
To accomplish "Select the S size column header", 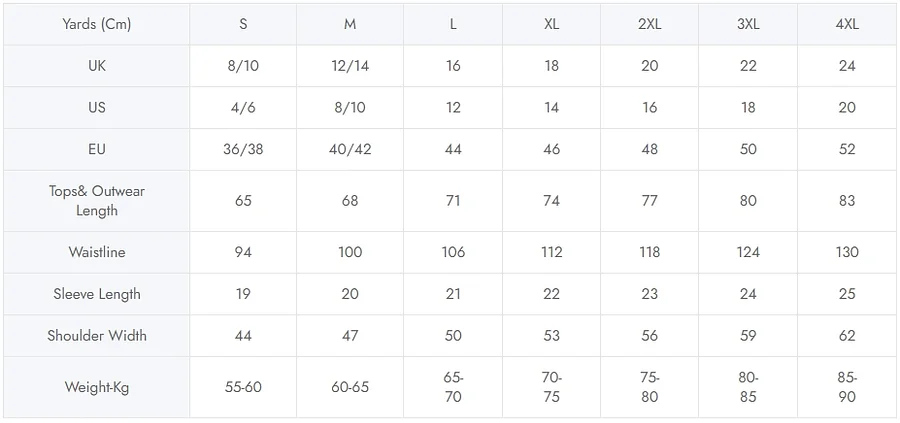I will point(243,24).
